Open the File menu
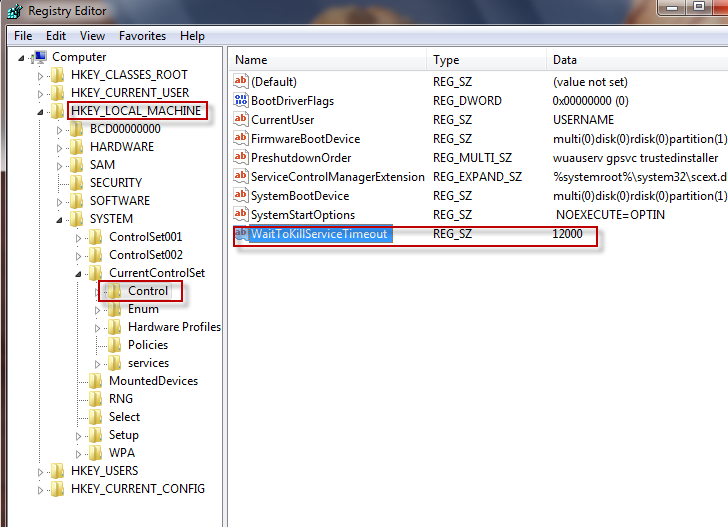The height and width of the screenshot is (527, 728). [23, 36]
